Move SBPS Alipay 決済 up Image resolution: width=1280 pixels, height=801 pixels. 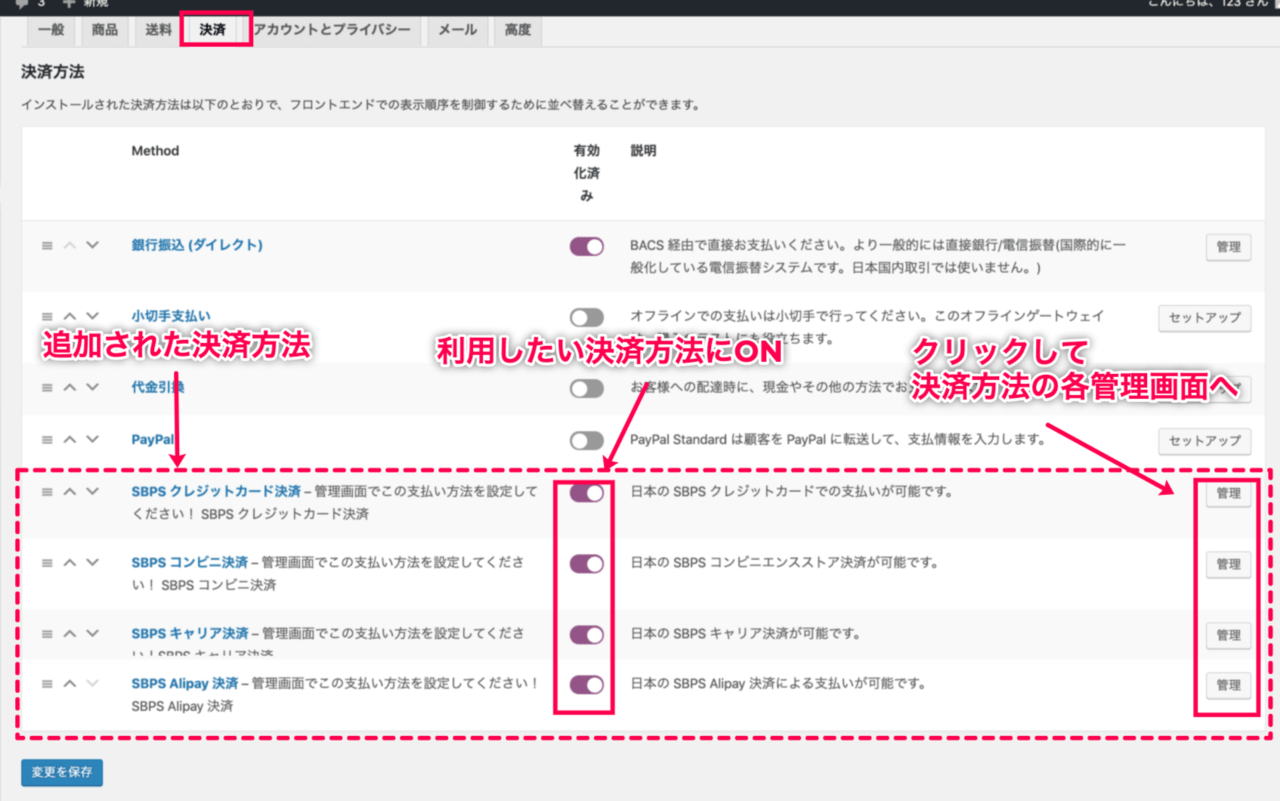[70, 684]
